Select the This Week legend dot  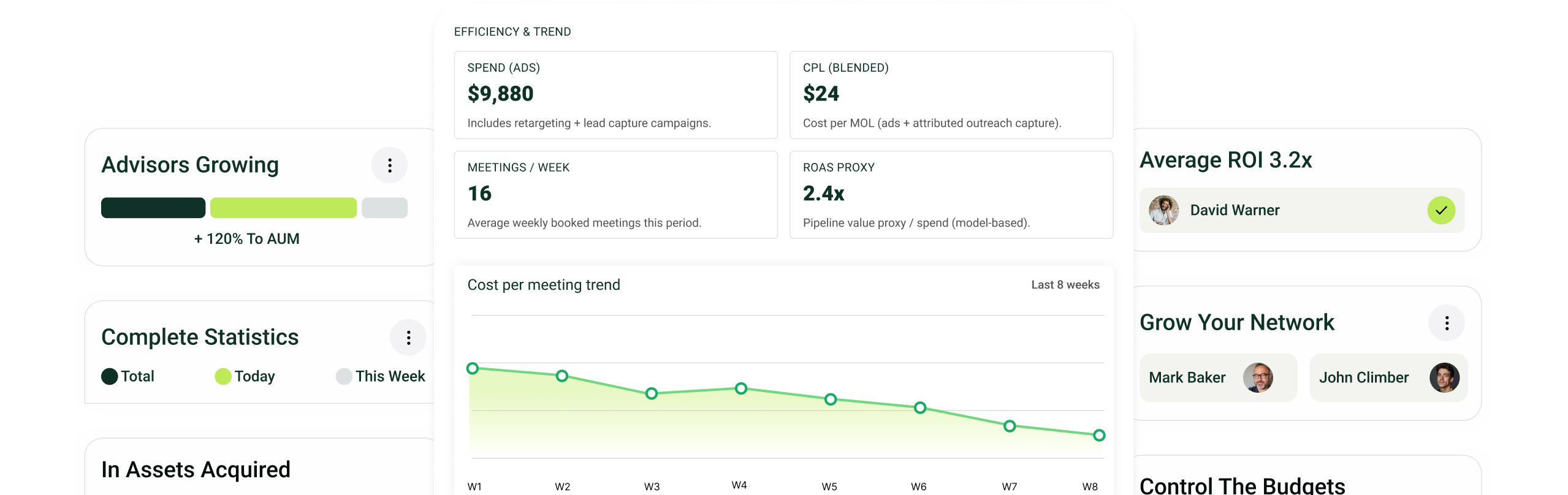click(x=344, y=376)
